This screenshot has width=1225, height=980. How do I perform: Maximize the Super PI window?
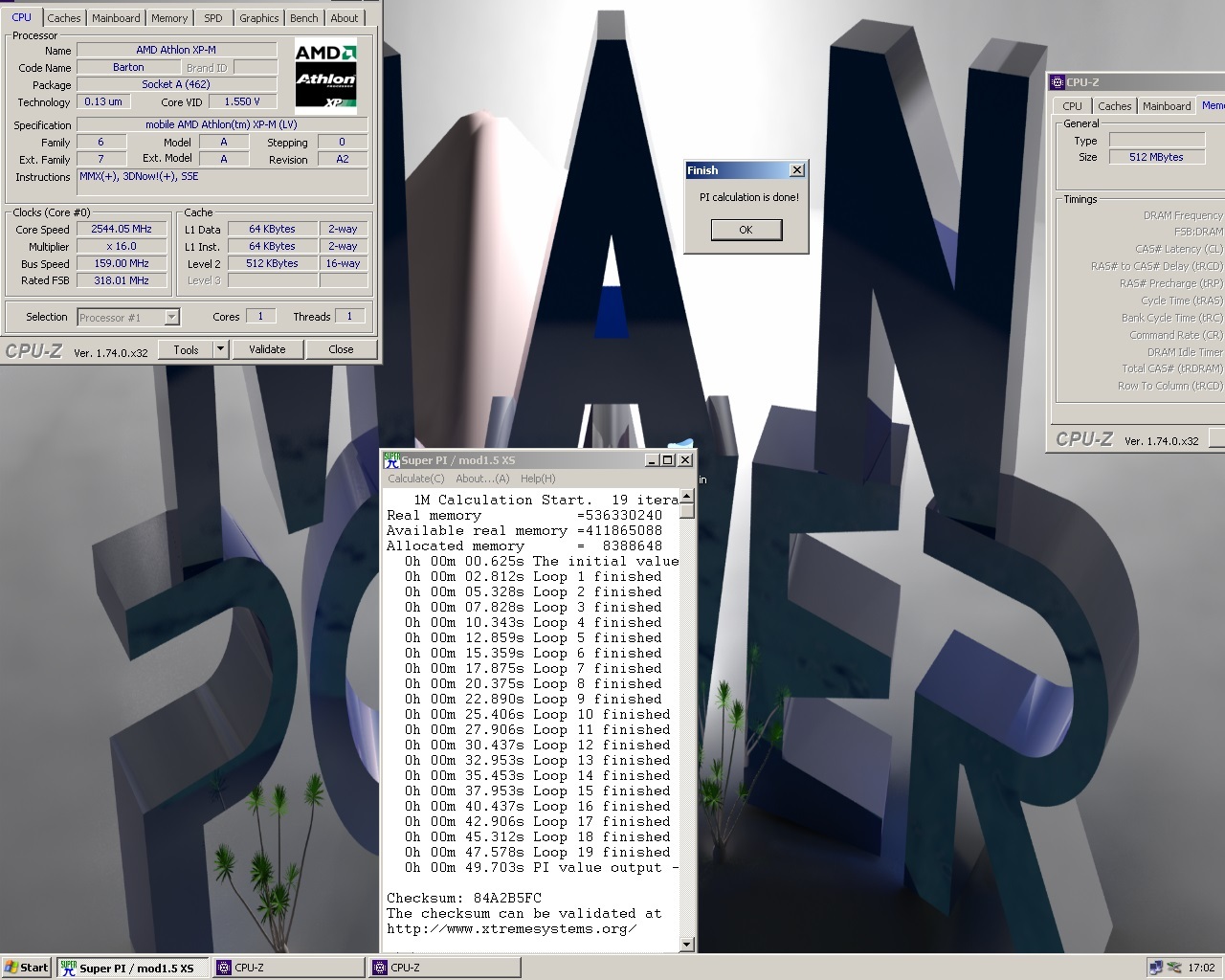668,460
